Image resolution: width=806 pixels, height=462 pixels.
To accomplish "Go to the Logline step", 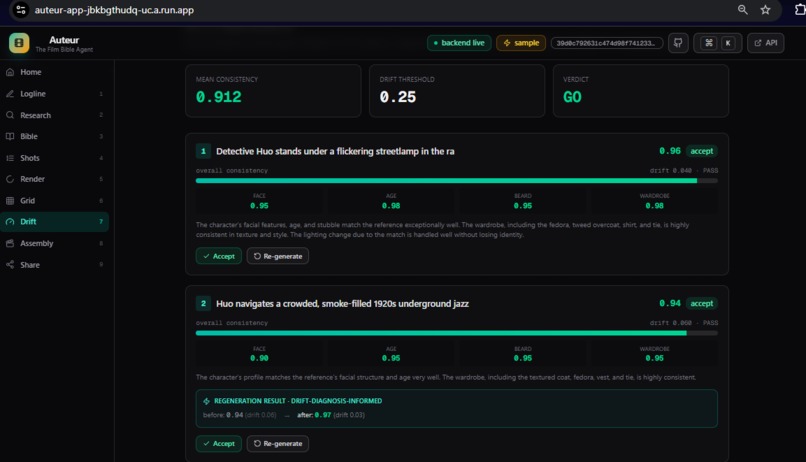I will [54, 94].
